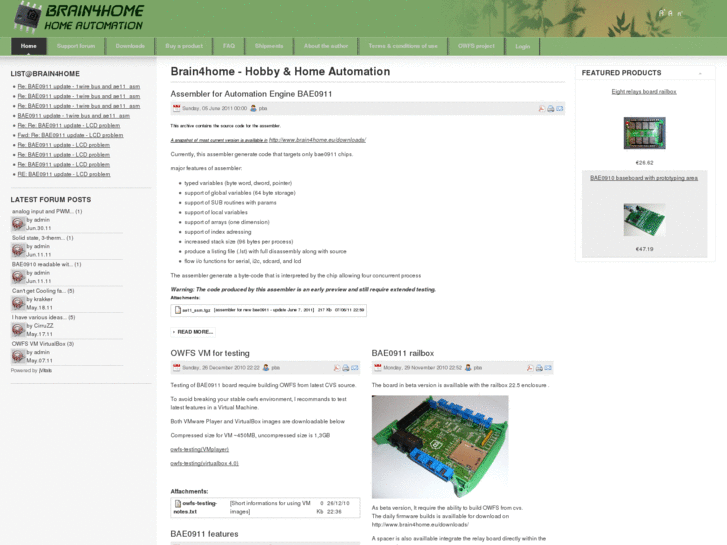The width and height of the screenshot is (727, 545).
Task: Email the OWFS VM for testing article
Action: [355, 368]
